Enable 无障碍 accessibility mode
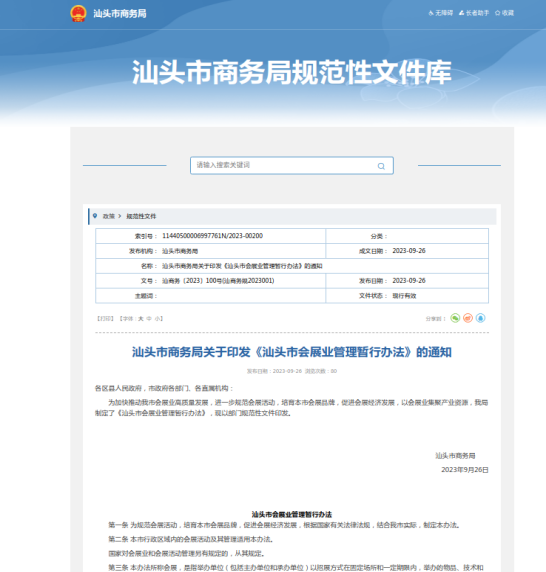This screenshot has width=546, height=572. point(441,13)
